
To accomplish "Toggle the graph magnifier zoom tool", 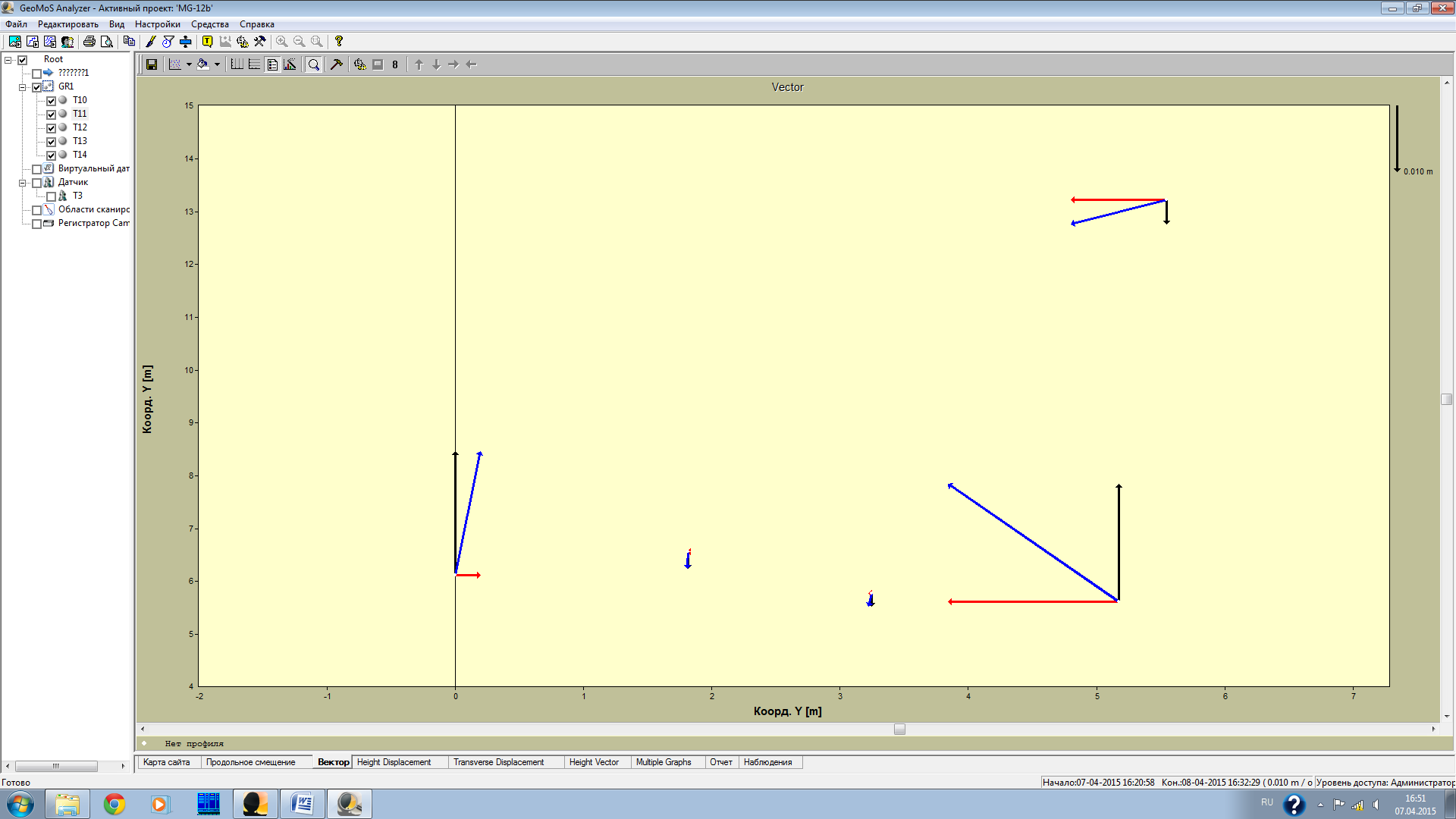I will coord(313,64).
